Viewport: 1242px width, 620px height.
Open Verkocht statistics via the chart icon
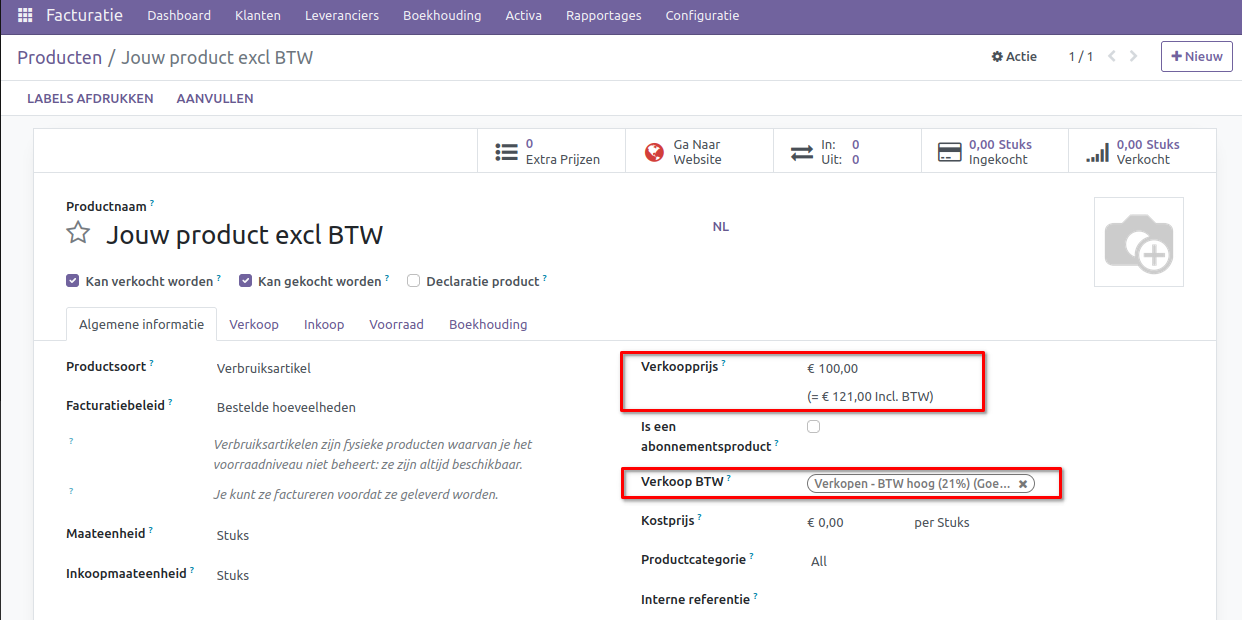coord(1095,150)
